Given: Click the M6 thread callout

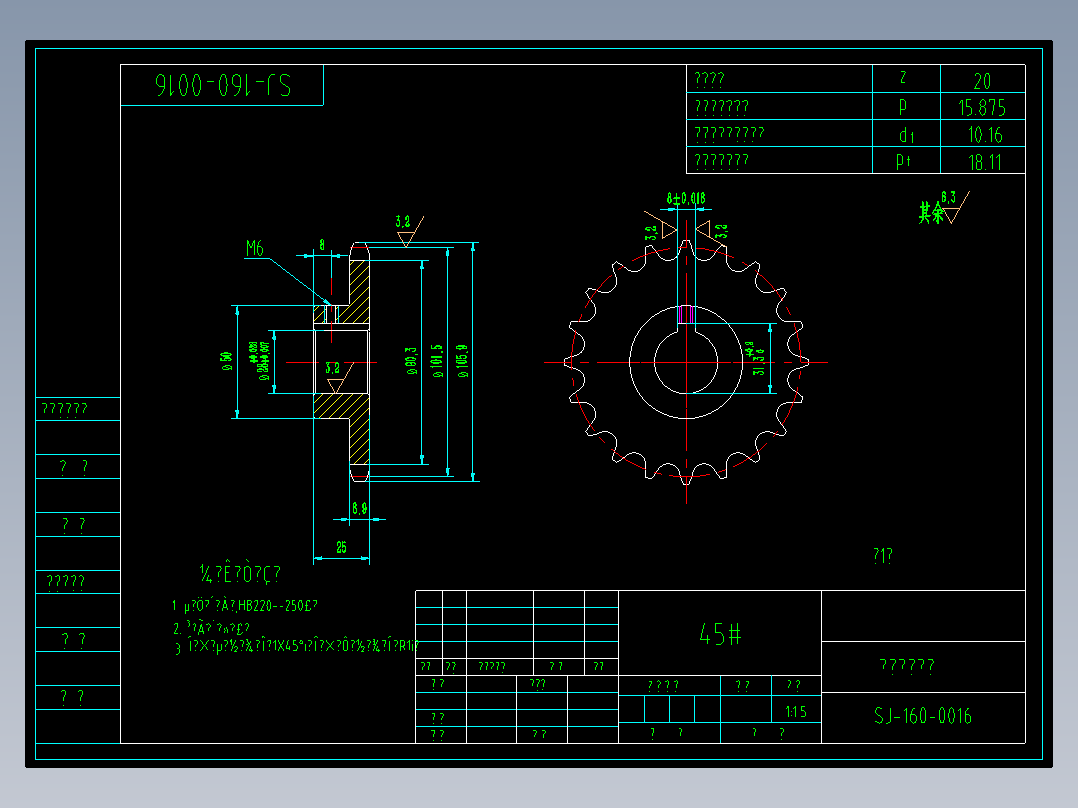Looking at the screenshot, I should pos(254,248).
